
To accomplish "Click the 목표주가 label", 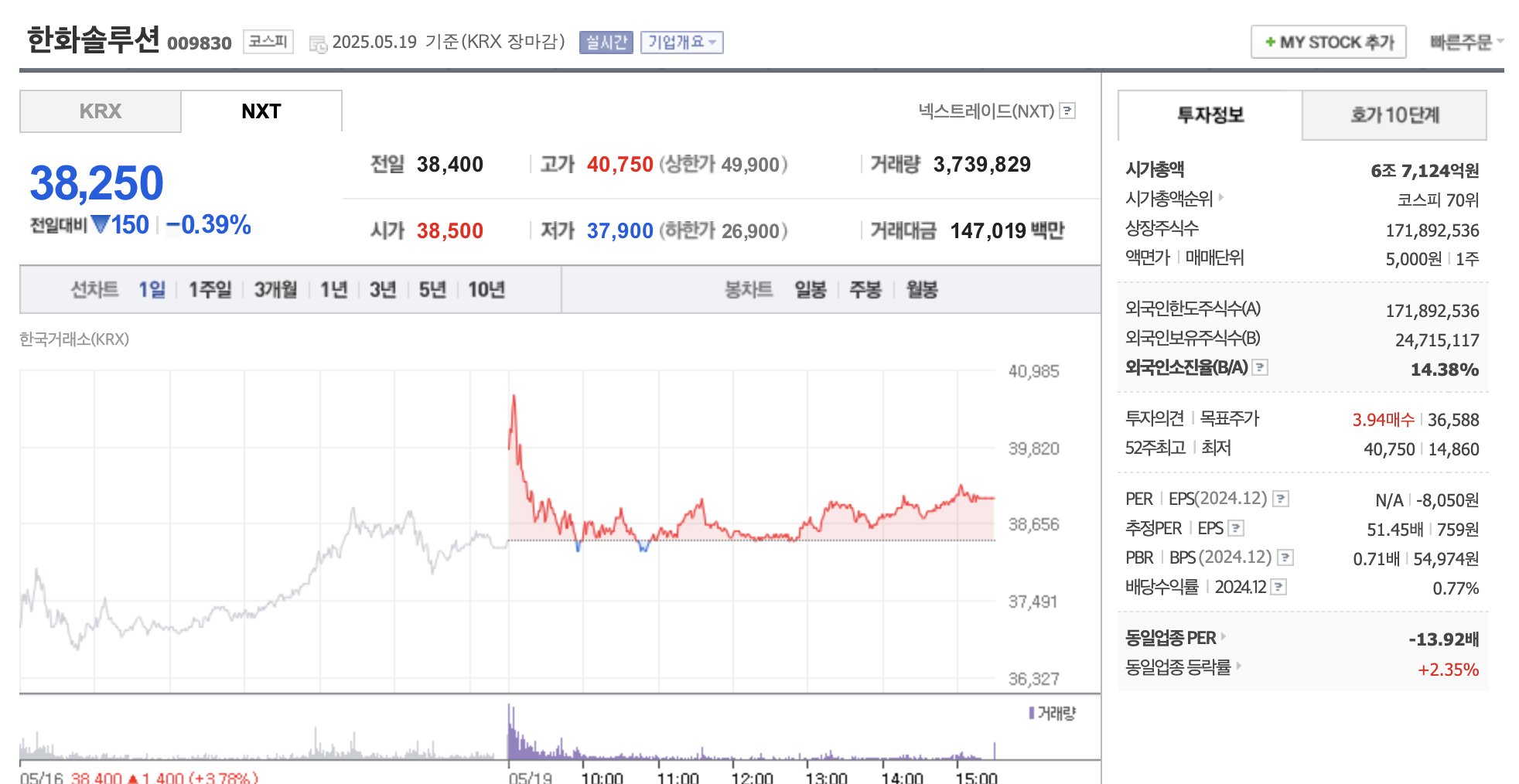I will 1229,418.
